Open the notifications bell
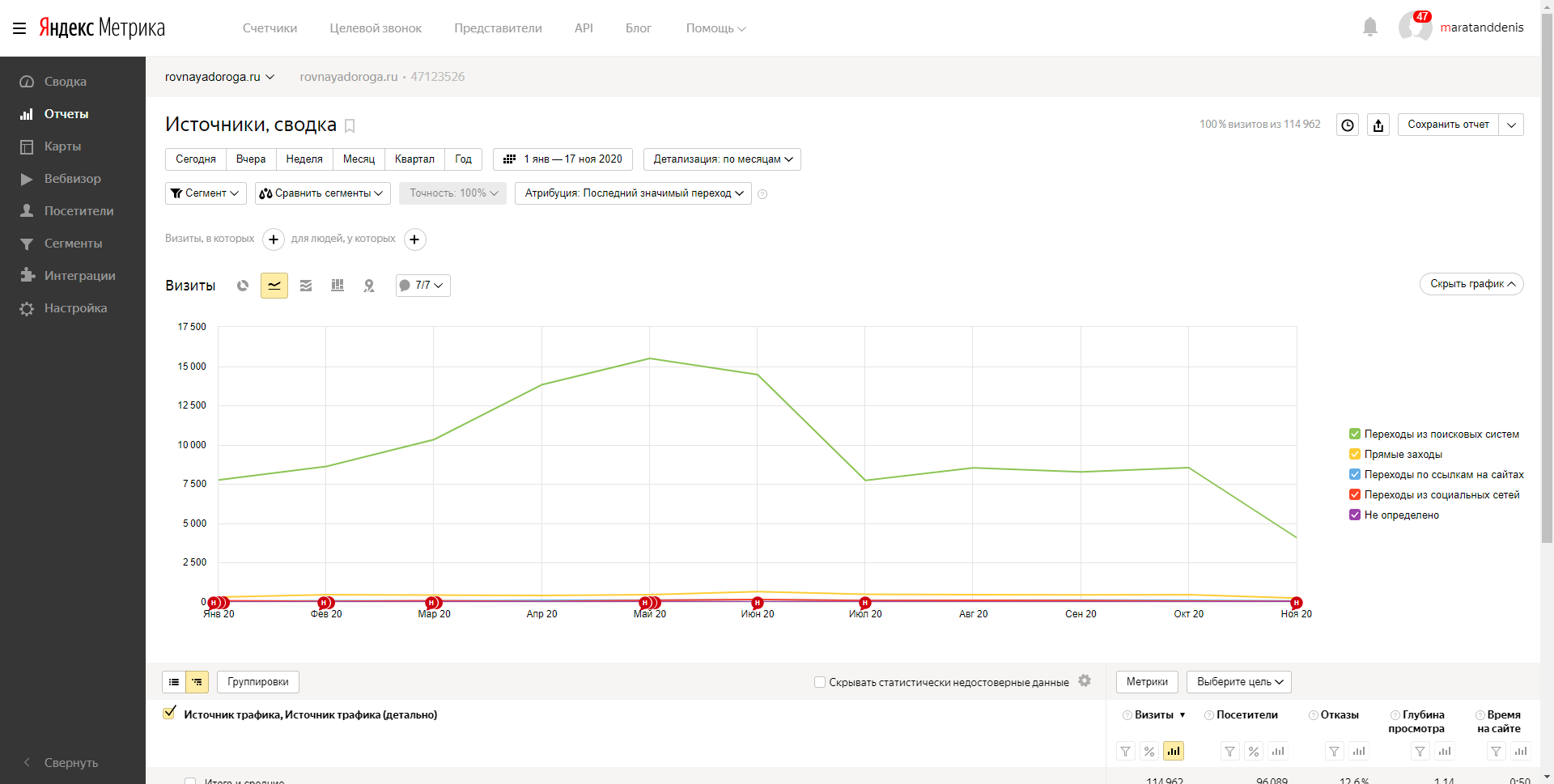 coord(1370,28)
